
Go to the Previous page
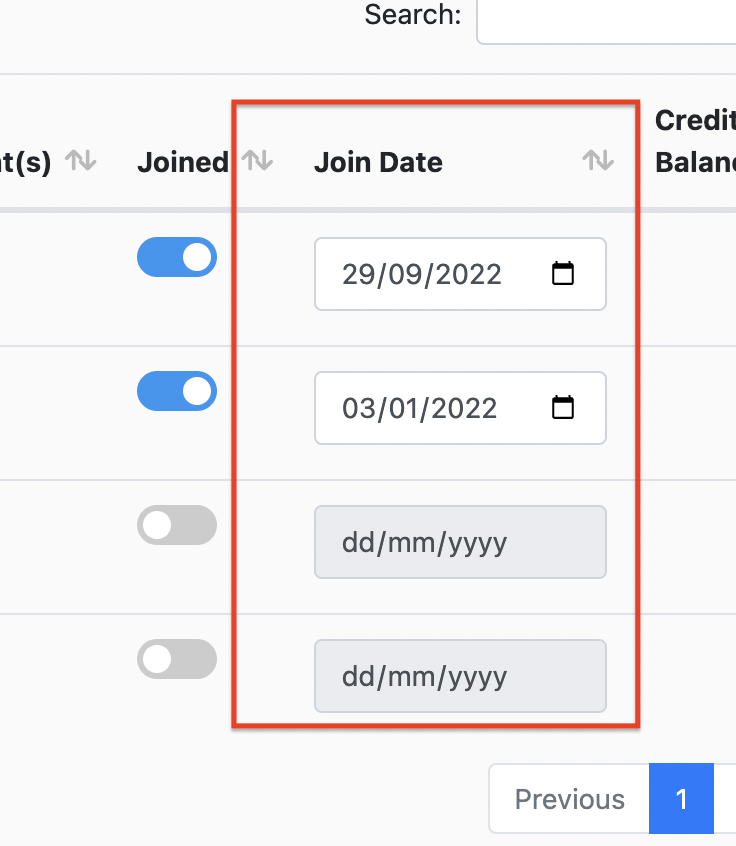coord(569,799)
